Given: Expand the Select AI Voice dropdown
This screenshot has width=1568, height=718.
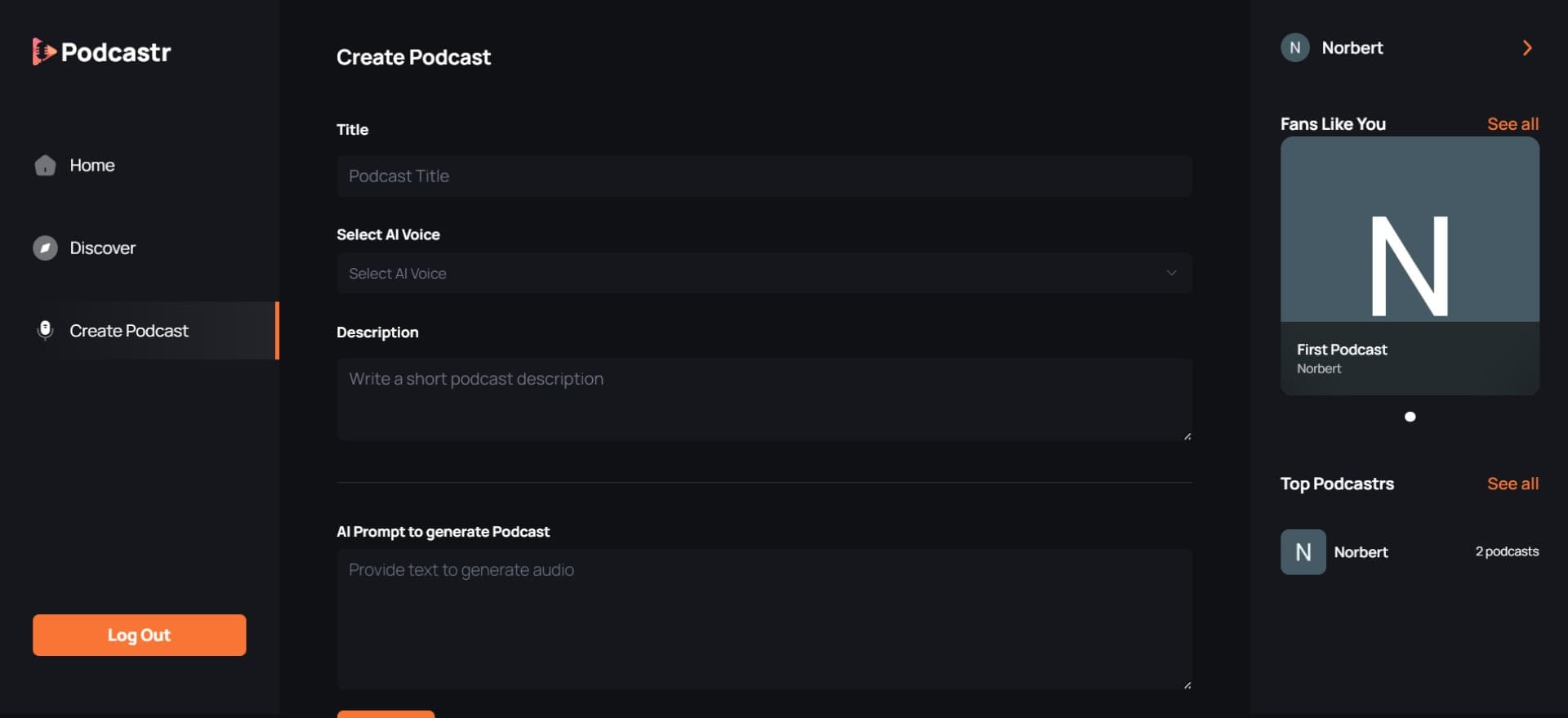Looking at the screenshot, I should coord(764,273).
